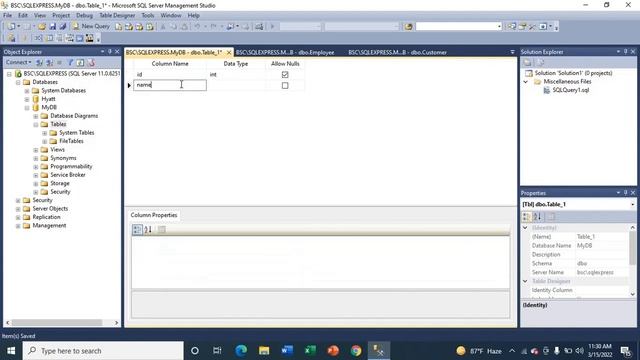Click the New Project icon

pyautogui.click(x=12, y=27)
